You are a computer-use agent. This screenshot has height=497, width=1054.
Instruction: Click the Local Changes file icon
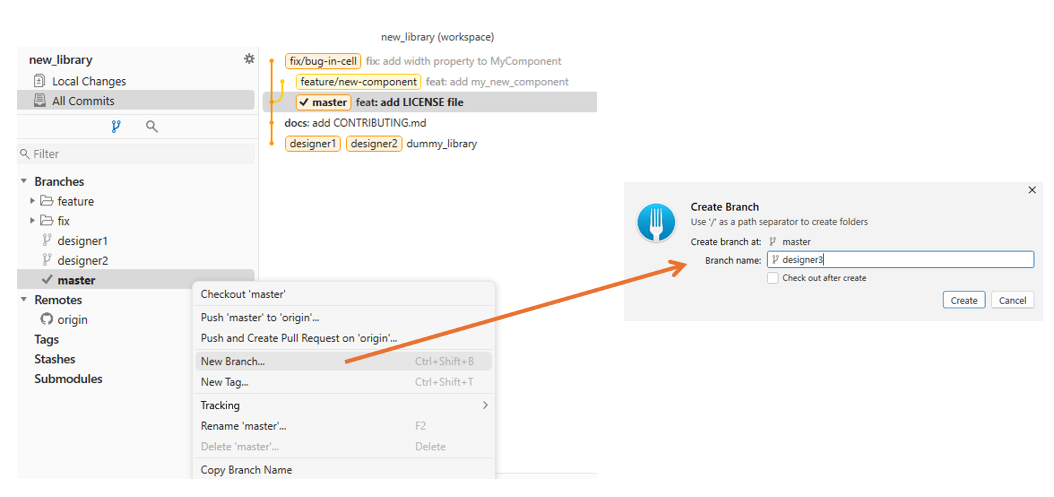tap(39, 81)
